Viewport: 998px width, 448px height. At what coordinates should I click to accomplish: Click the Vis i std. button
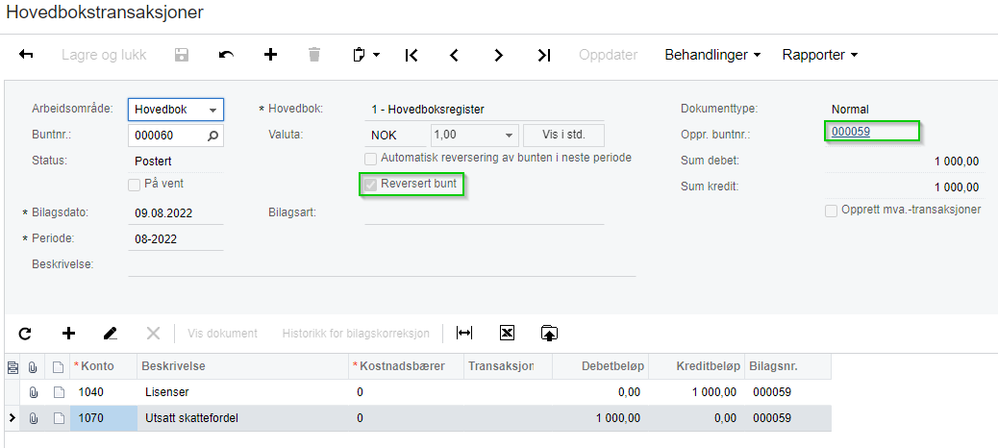(564, 136)
